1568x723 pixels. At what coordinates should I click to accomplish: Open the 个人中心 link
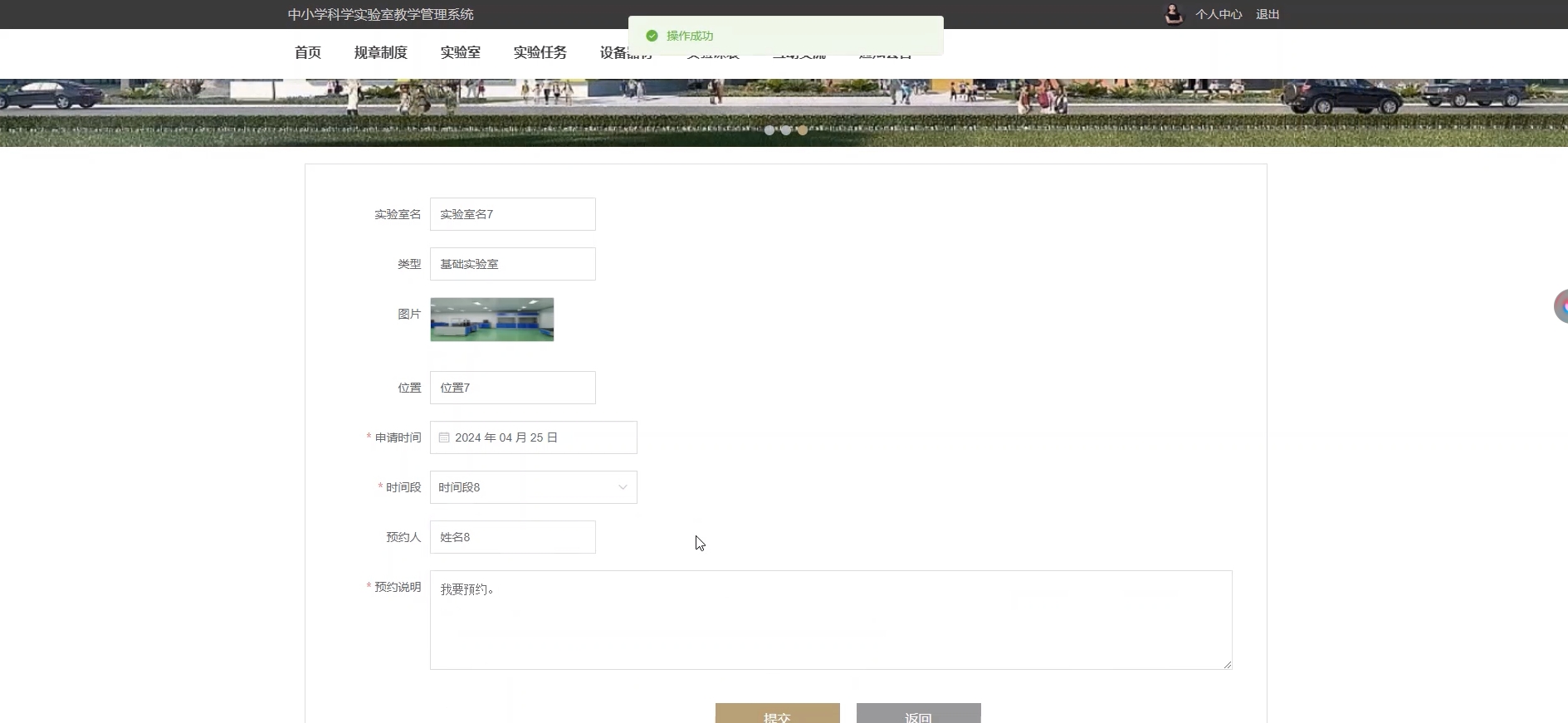coord(1218,14)
